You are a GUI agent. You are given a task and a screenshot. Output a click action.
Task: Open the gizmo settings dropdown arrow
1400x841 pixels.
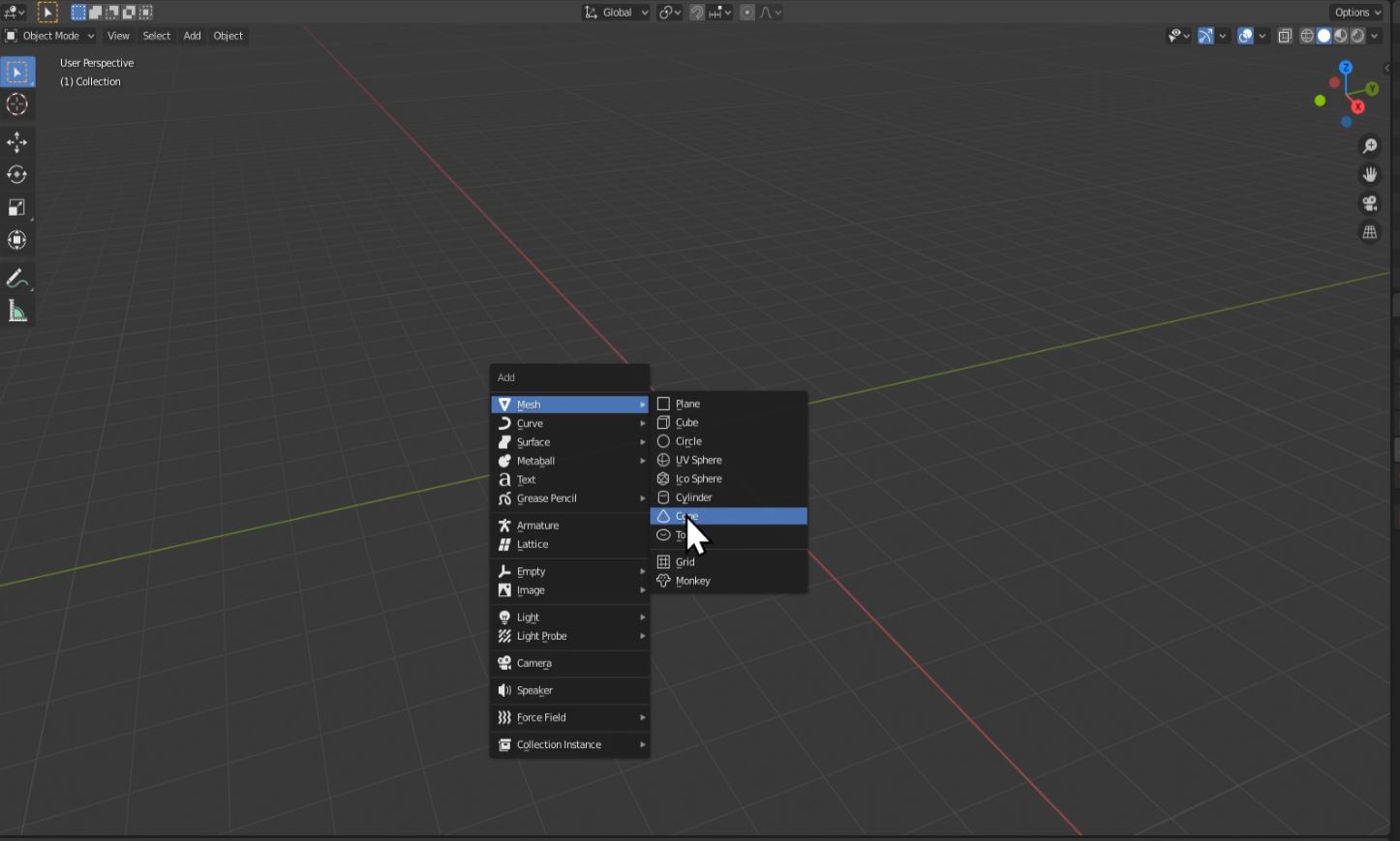coord(1223,36)
